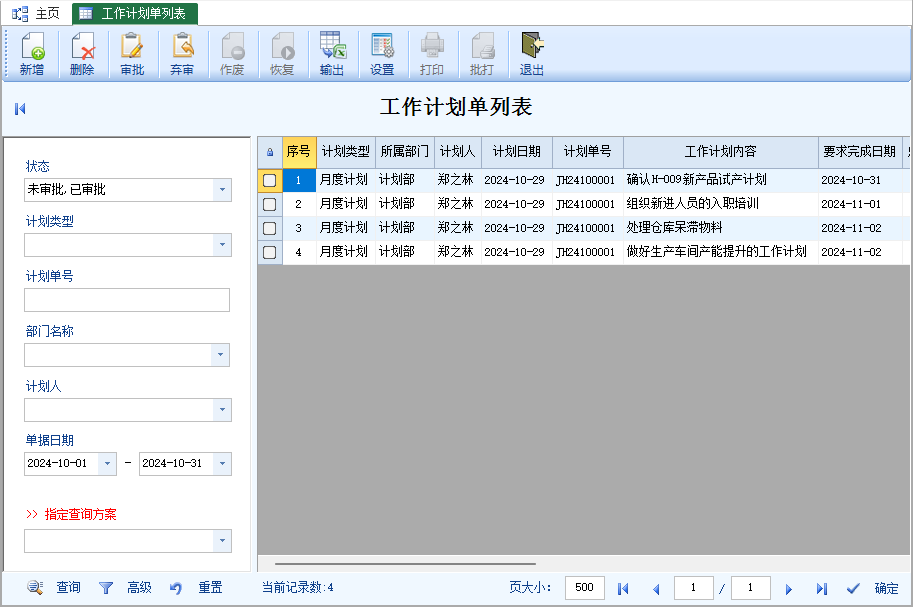Click the 重置 button text
This screenshot has height=607, width=913.
click(210, 587)
